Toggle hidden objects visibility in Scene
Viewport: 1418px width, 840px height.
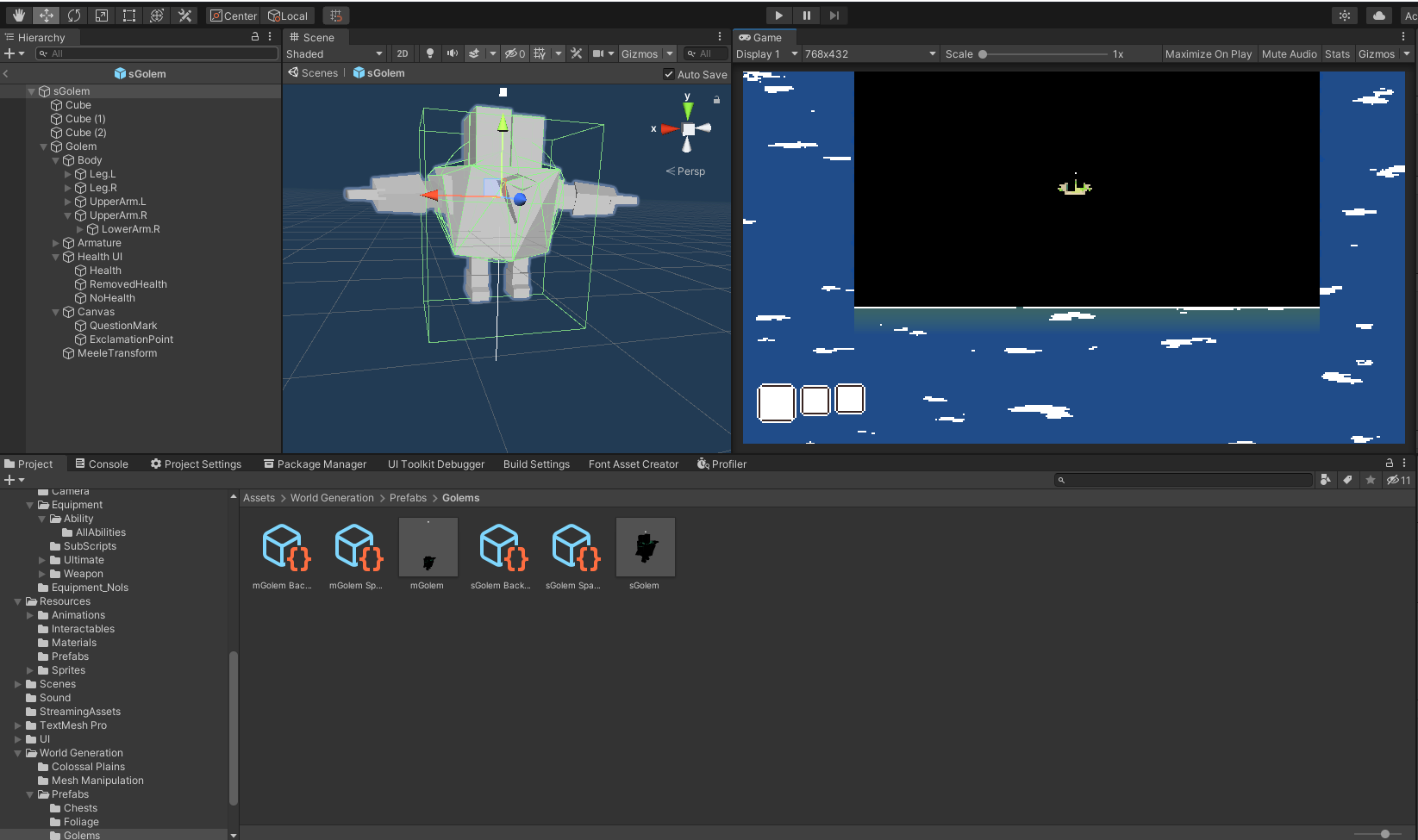click(x=515, y=53)
